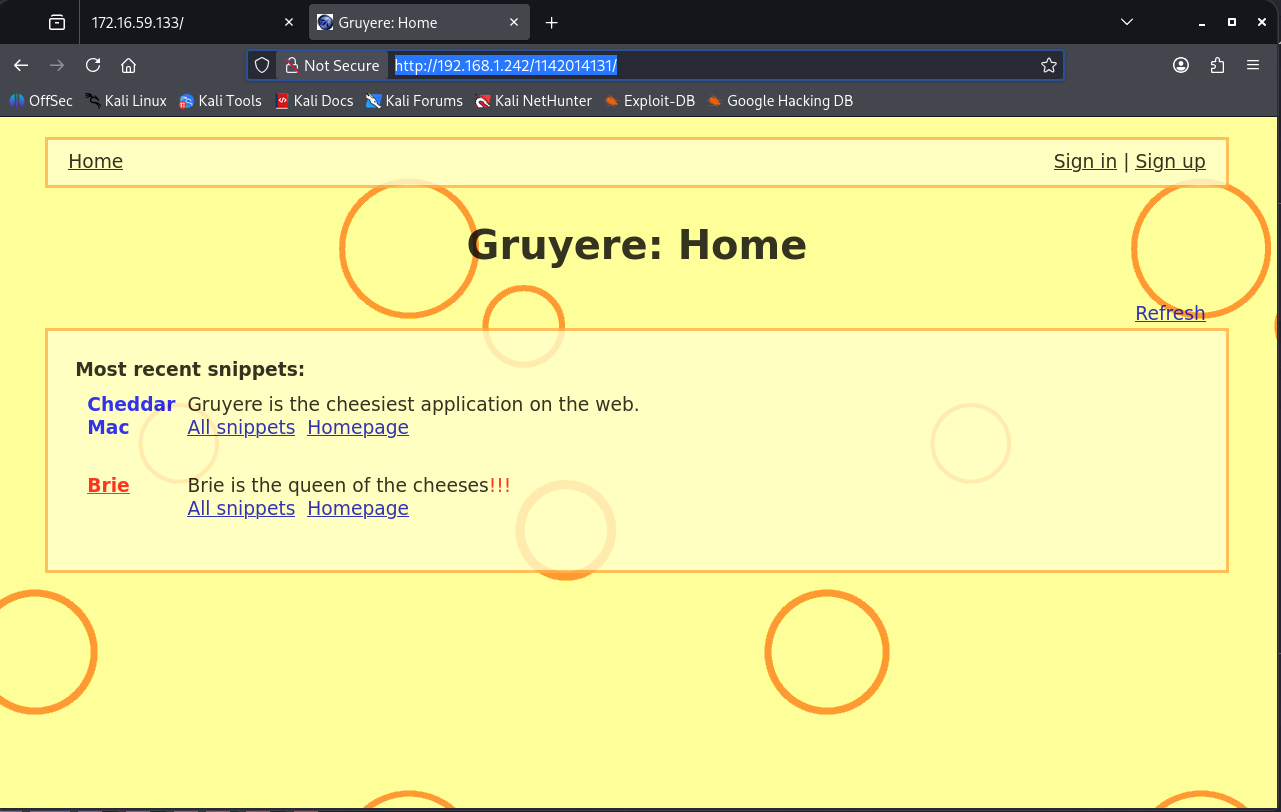This screenshot has width=1281, height=812.
Task: Open the Kali Tools bookmark
Action: pos(220,100)
